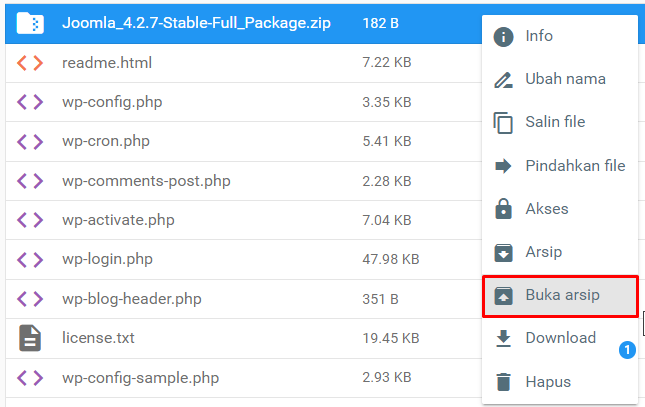The image size is (645, 407).
Task: Click the pencil icon beside Ubah nama
Action: pos(504,79)
